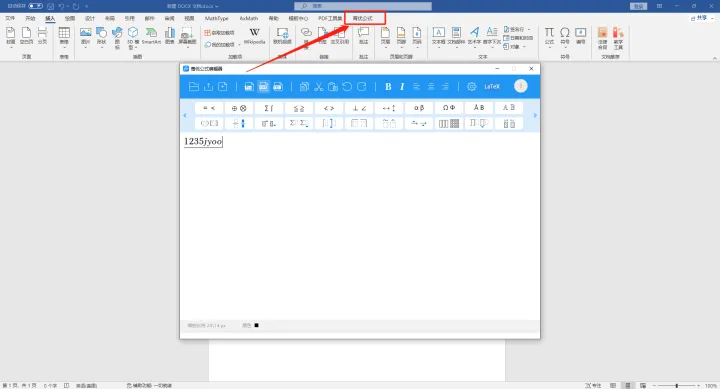
Task: Open the AxMath ribbon tab
Action: point(248,18)
